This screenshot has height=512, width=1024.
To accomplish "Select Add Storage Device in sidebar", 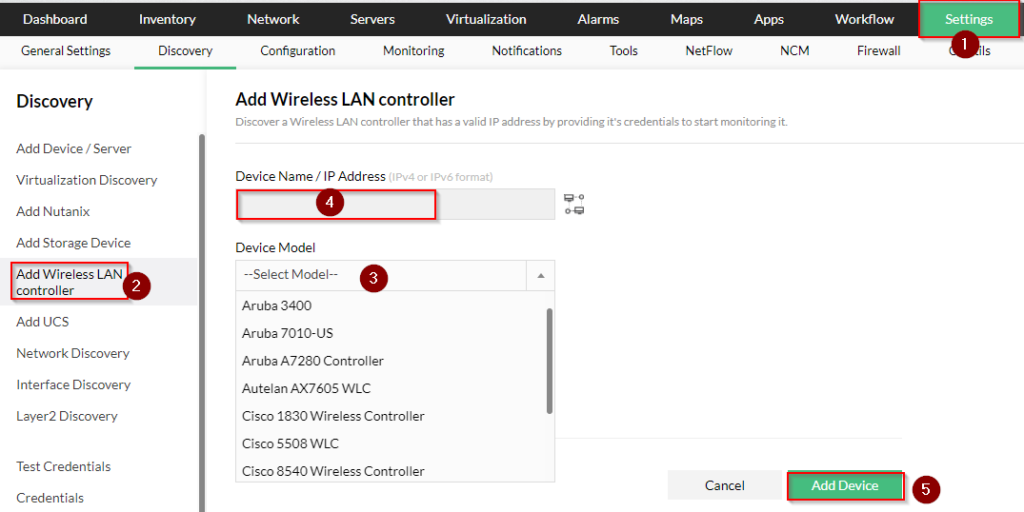I will [73, 243].
